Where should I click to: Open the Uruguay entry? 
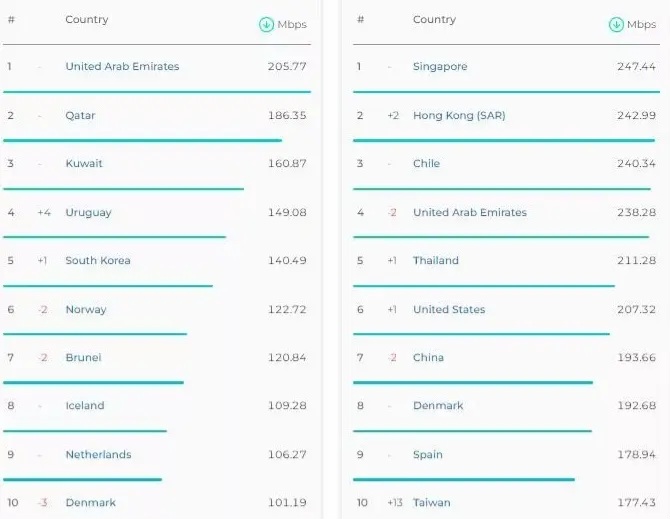(88, 213)
